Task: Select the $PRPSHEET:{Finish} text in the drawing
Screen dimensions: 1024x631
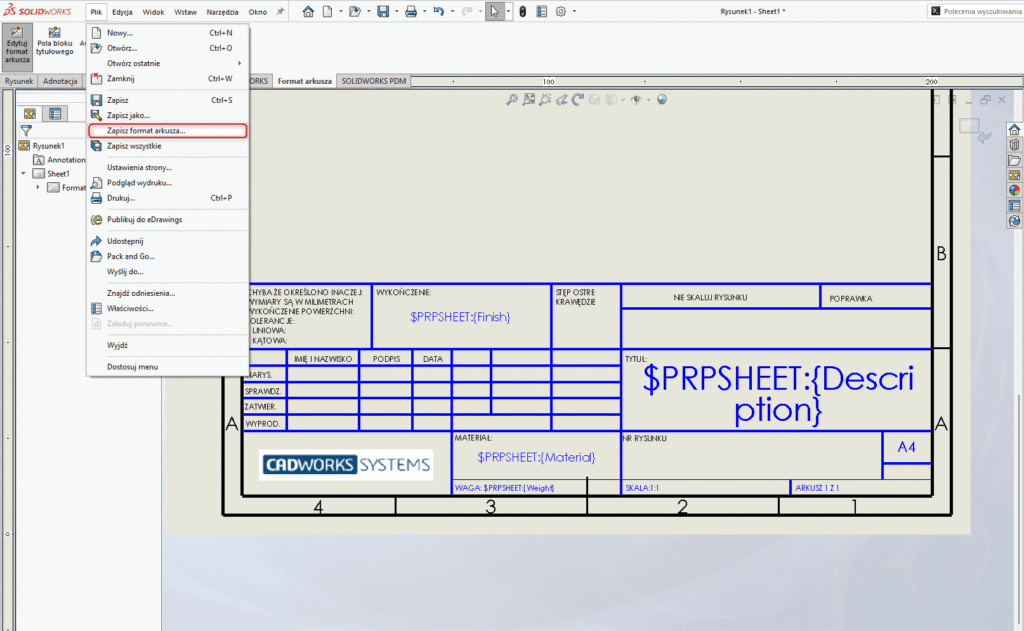Action: 460,317
